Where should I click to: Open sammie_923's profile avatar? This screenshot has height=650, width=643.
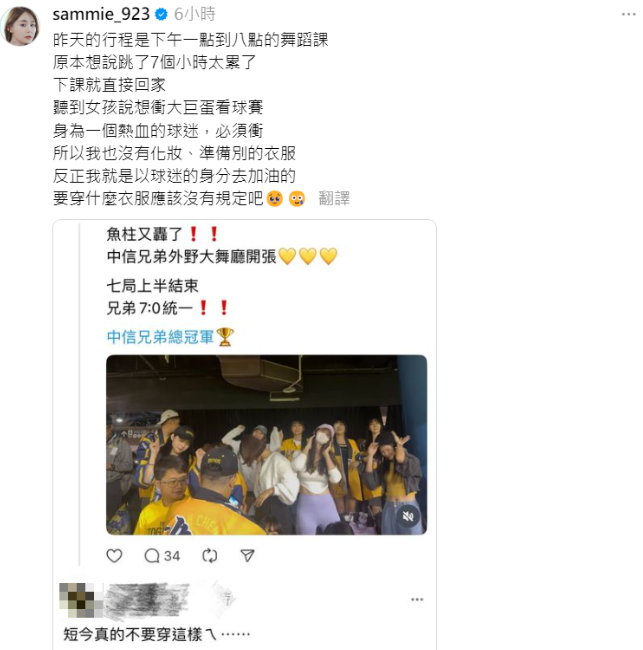(x=21, y=26)
